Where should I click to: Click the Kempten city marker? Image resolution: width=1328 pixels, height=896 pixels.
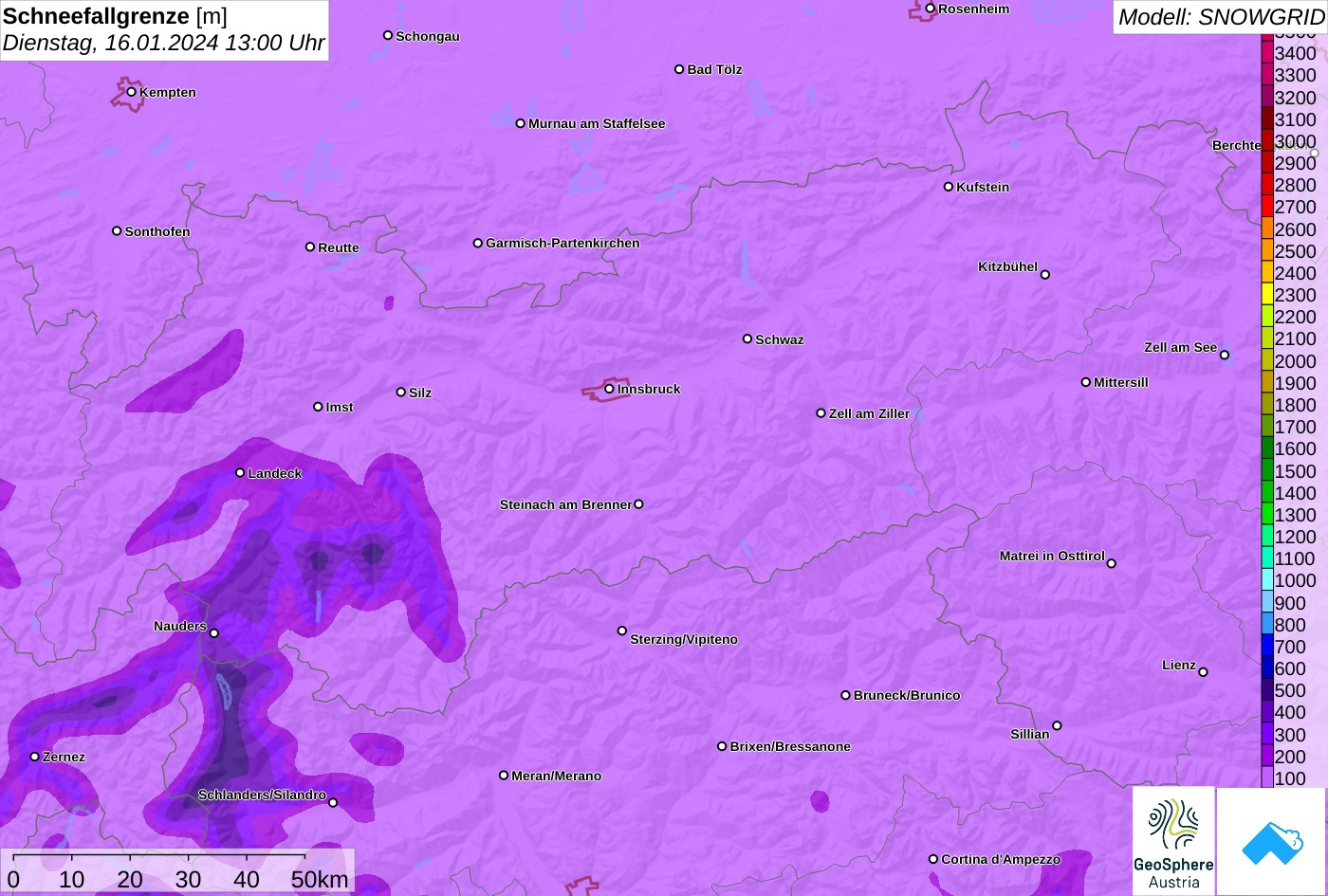(x=132, y=92)
